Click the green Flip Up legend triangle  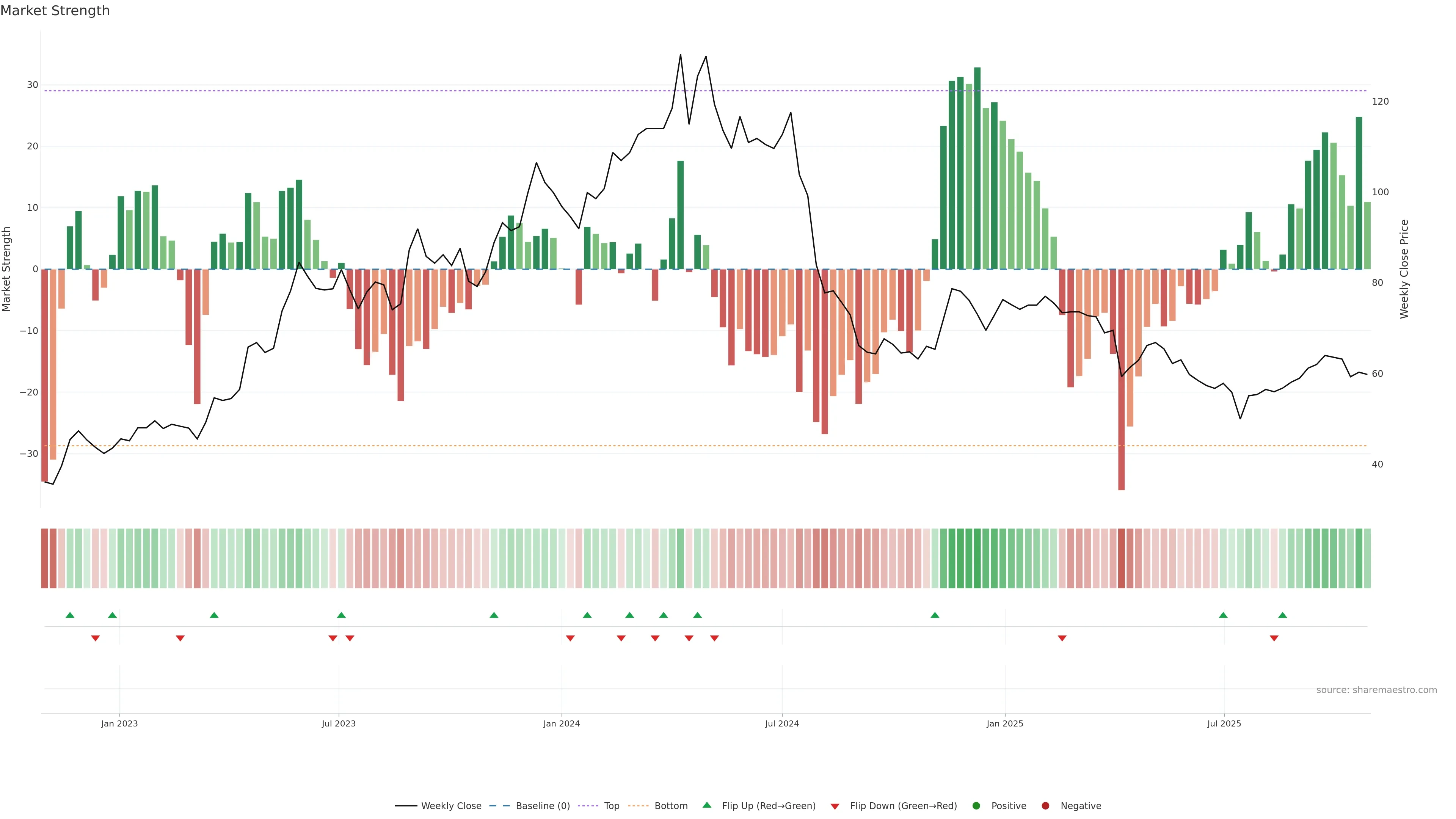706,805
